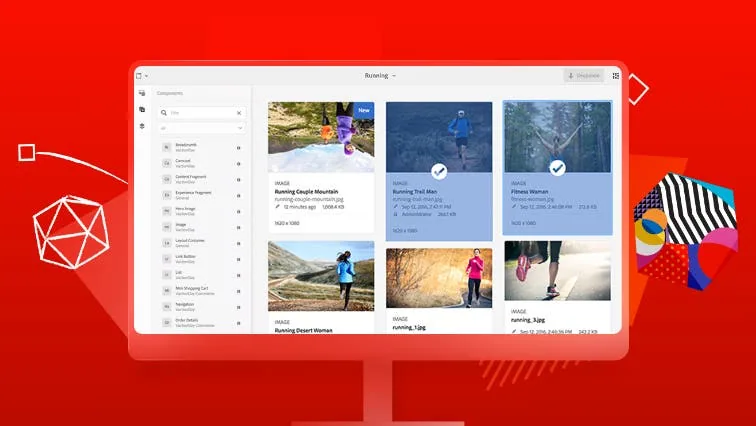Viewport: 756px width, 426px height.
Task: Open the Running folder title dropdown
Action: point(380,75)
